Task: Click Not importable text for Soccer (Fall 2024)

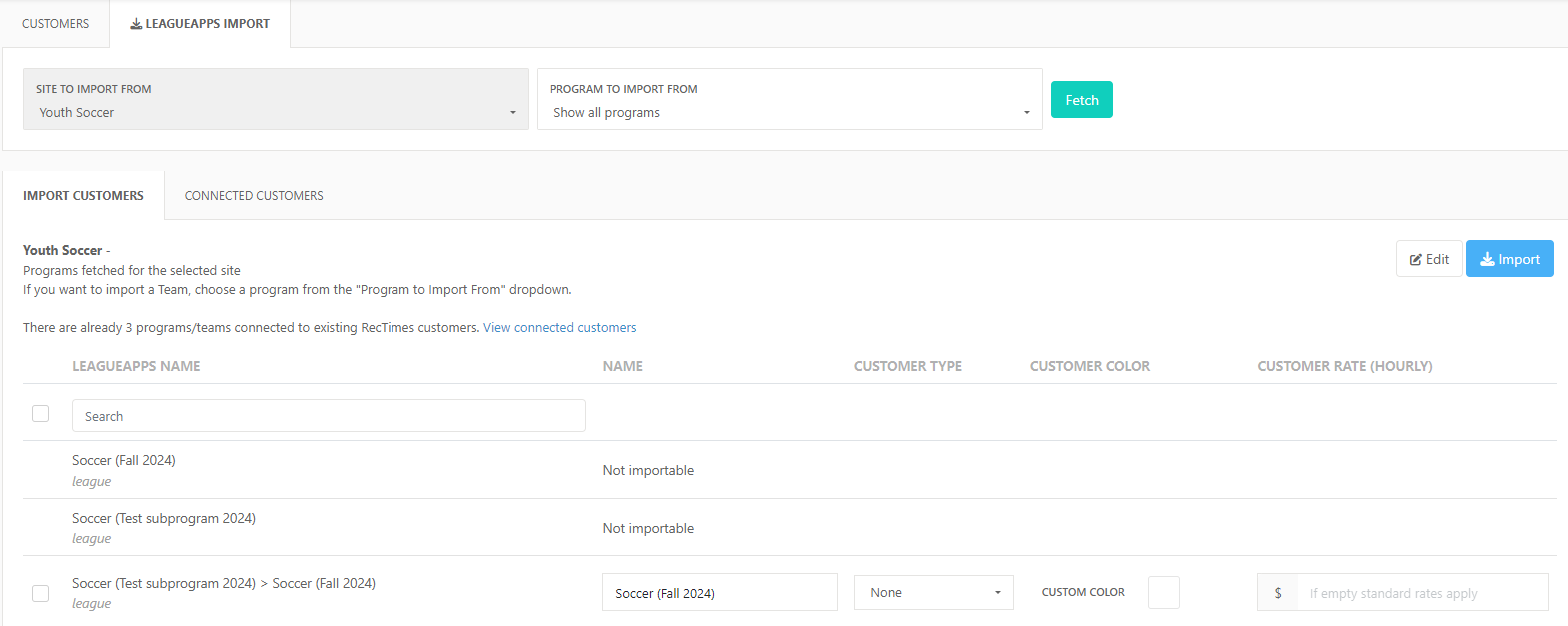Action: tap(648, 471)
